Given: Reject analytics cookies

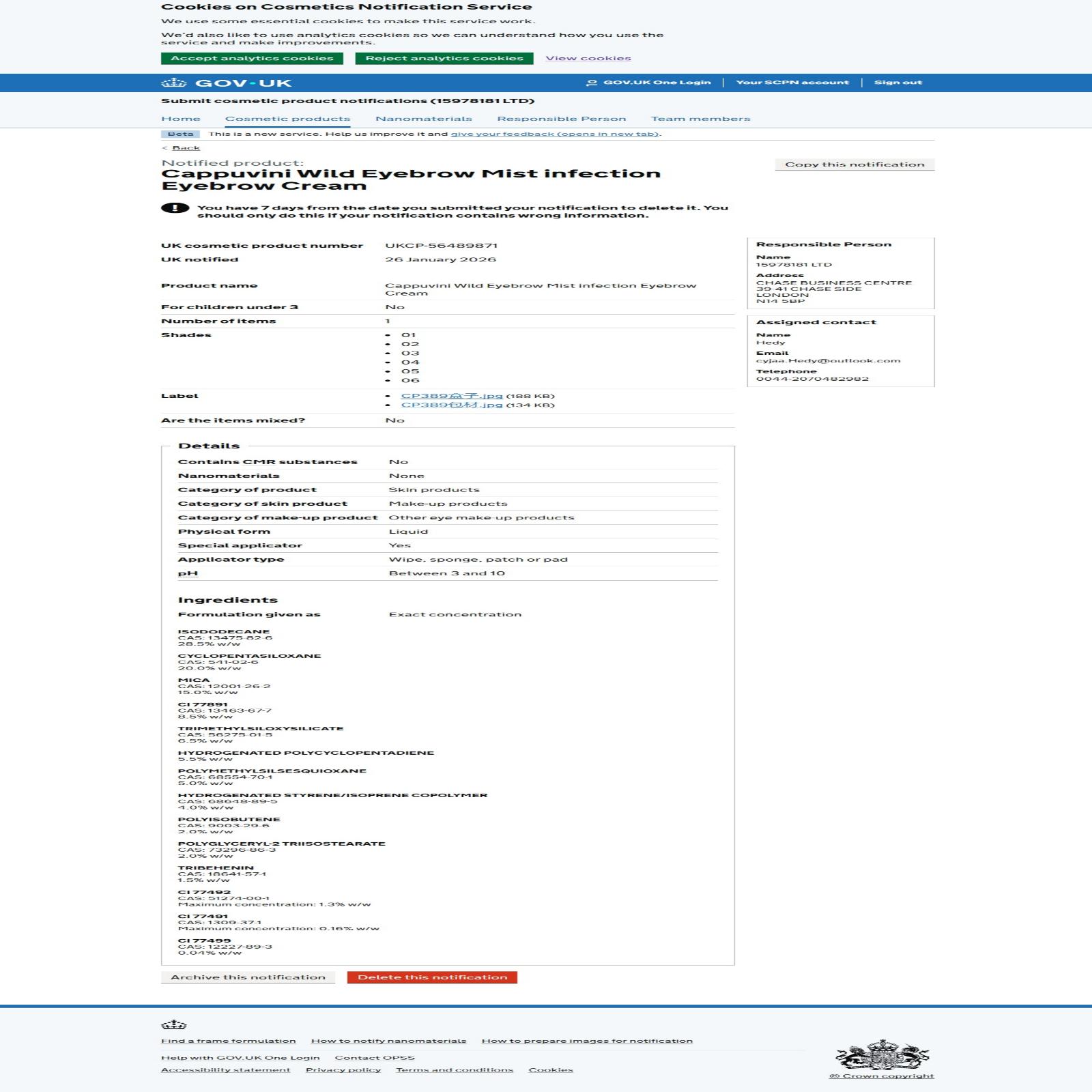Looking at the screenshot, I should [x=444, y=59].
